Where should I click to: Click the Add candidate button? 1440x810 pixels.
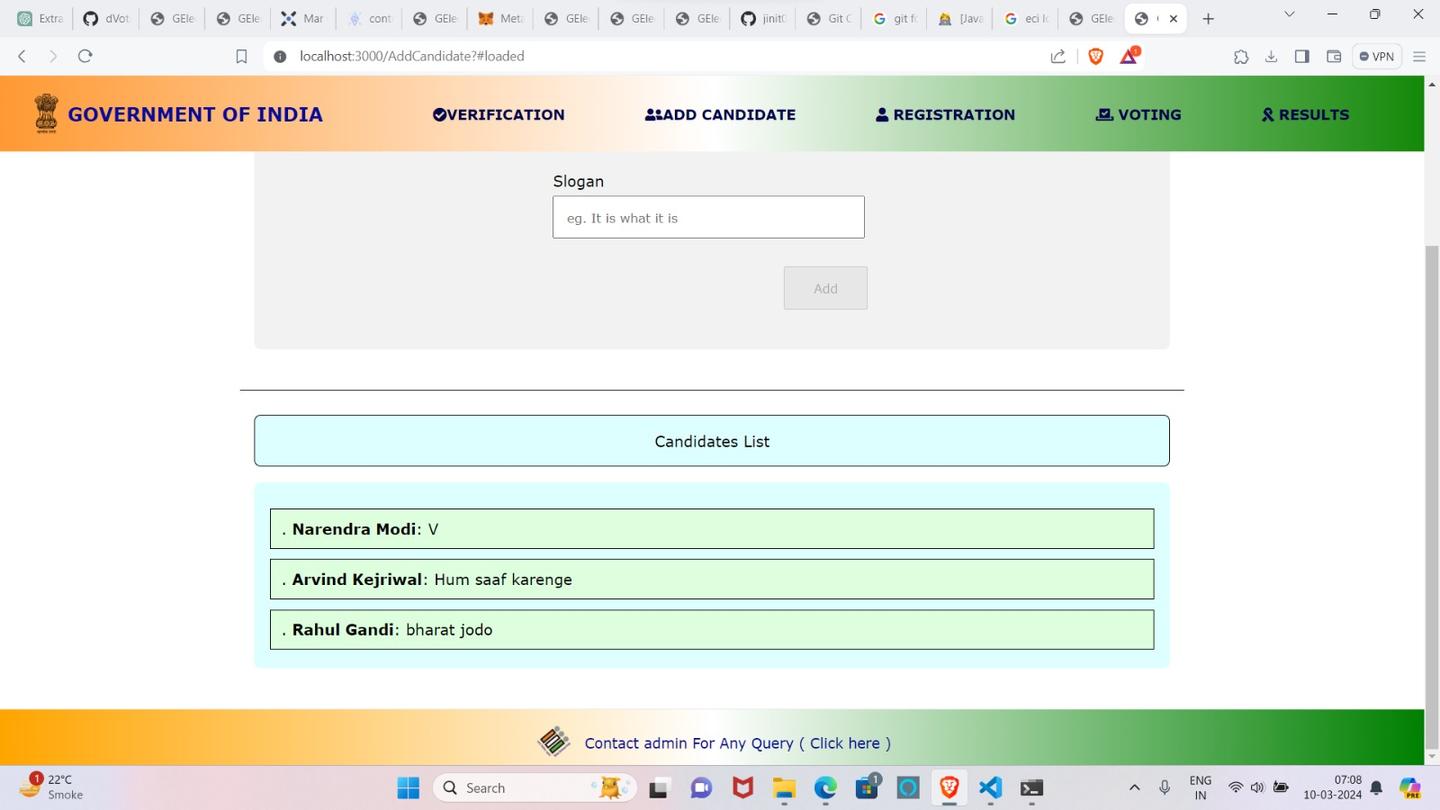pyautogui.click(x=825, y=288)
